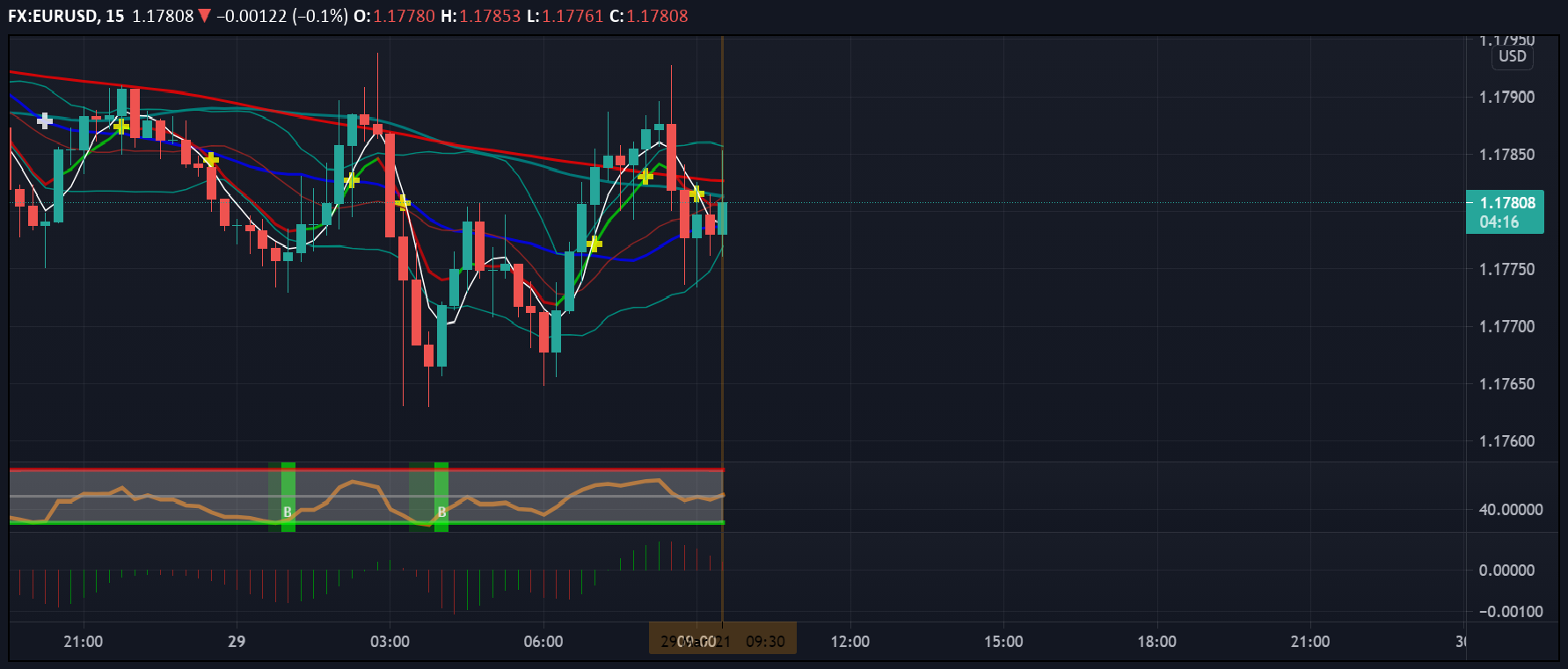Click the USD currency label on price axis

1512,56
